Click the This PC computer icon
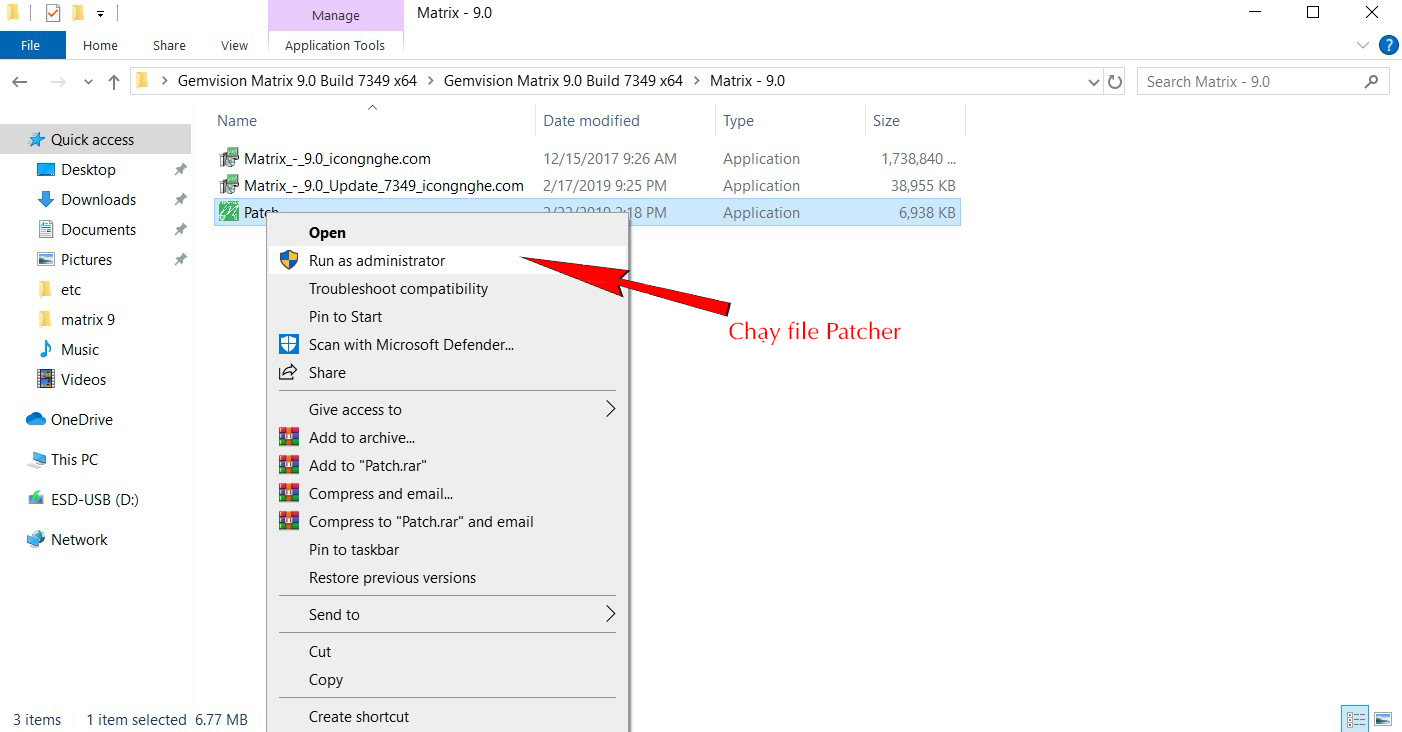This screenshot has width=1402, height=732. 37,460
